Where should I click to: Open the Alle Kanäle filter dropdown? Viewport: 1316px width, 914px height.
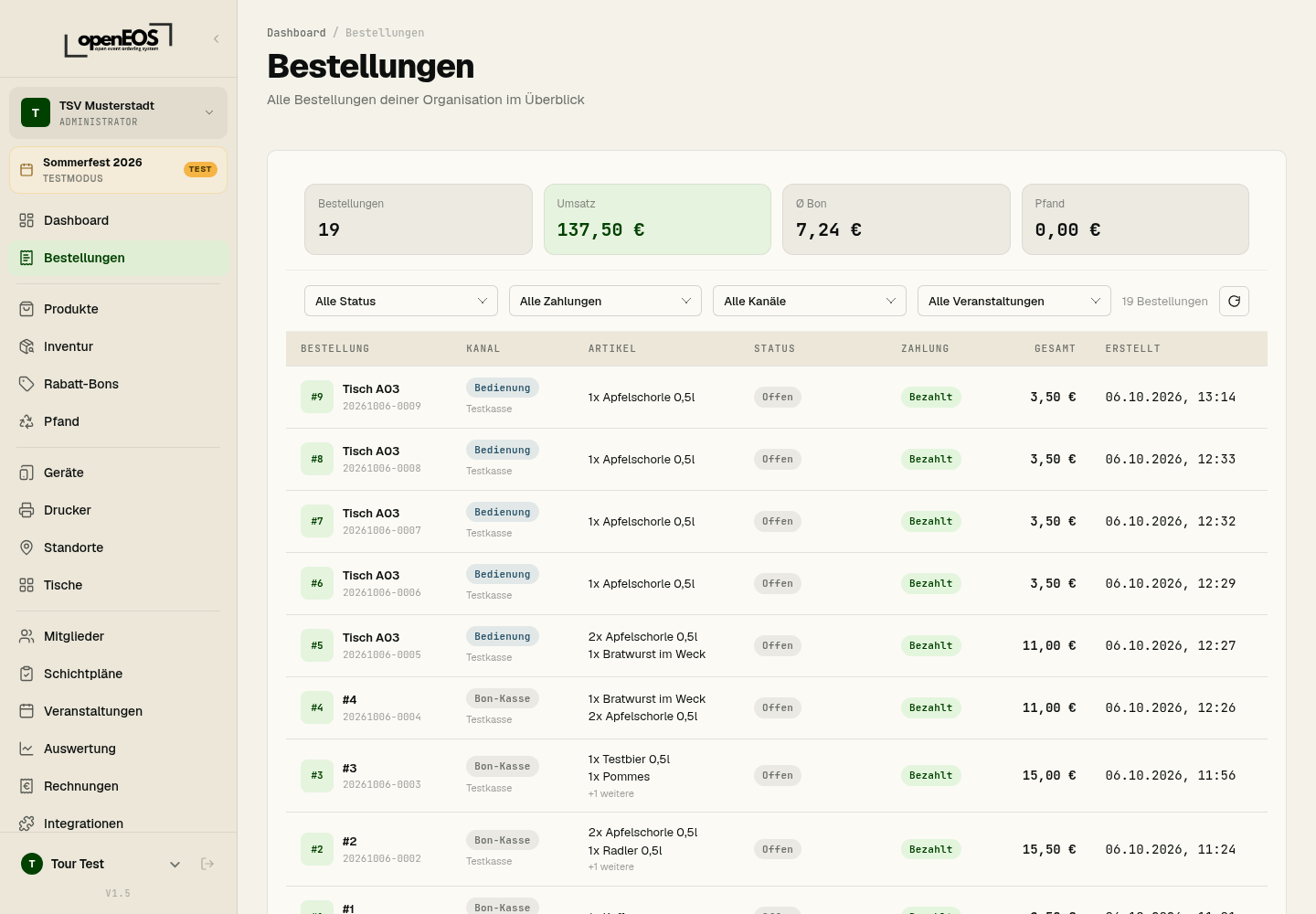(x=810, y=301)
